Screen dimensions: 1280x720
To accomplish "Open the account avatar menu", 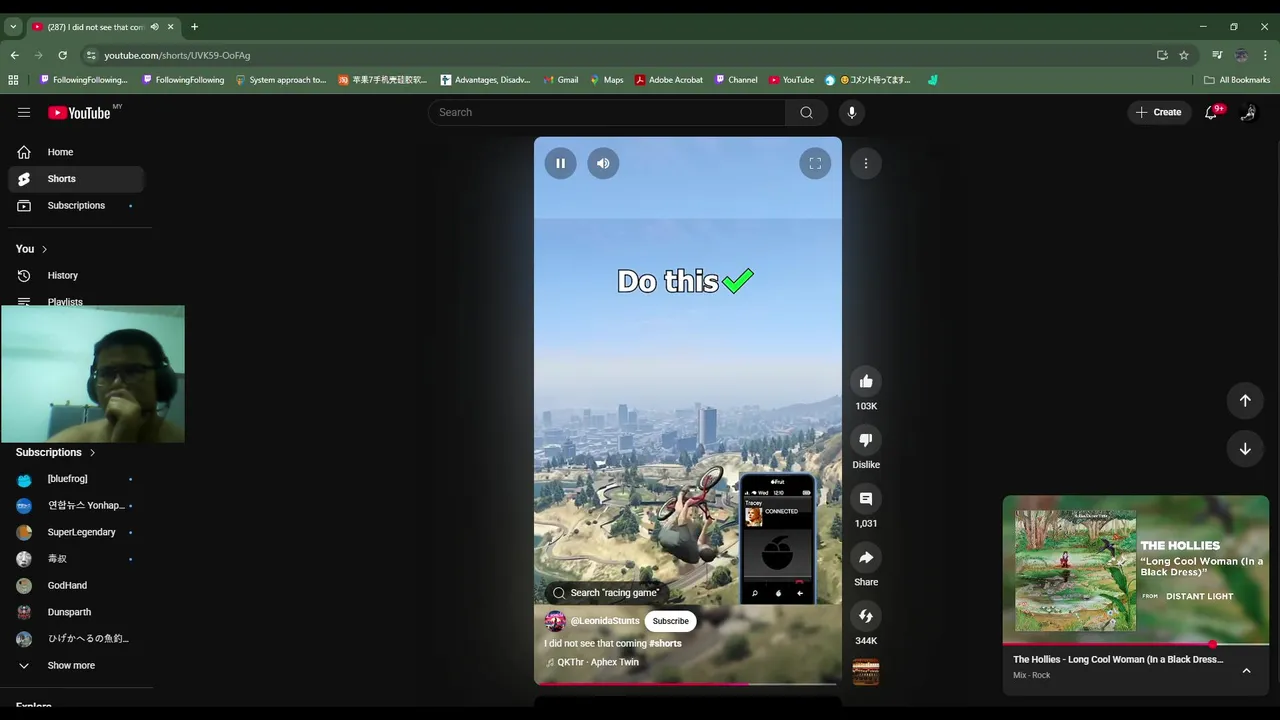I will pyautogui.click(x=1248, y=112).
